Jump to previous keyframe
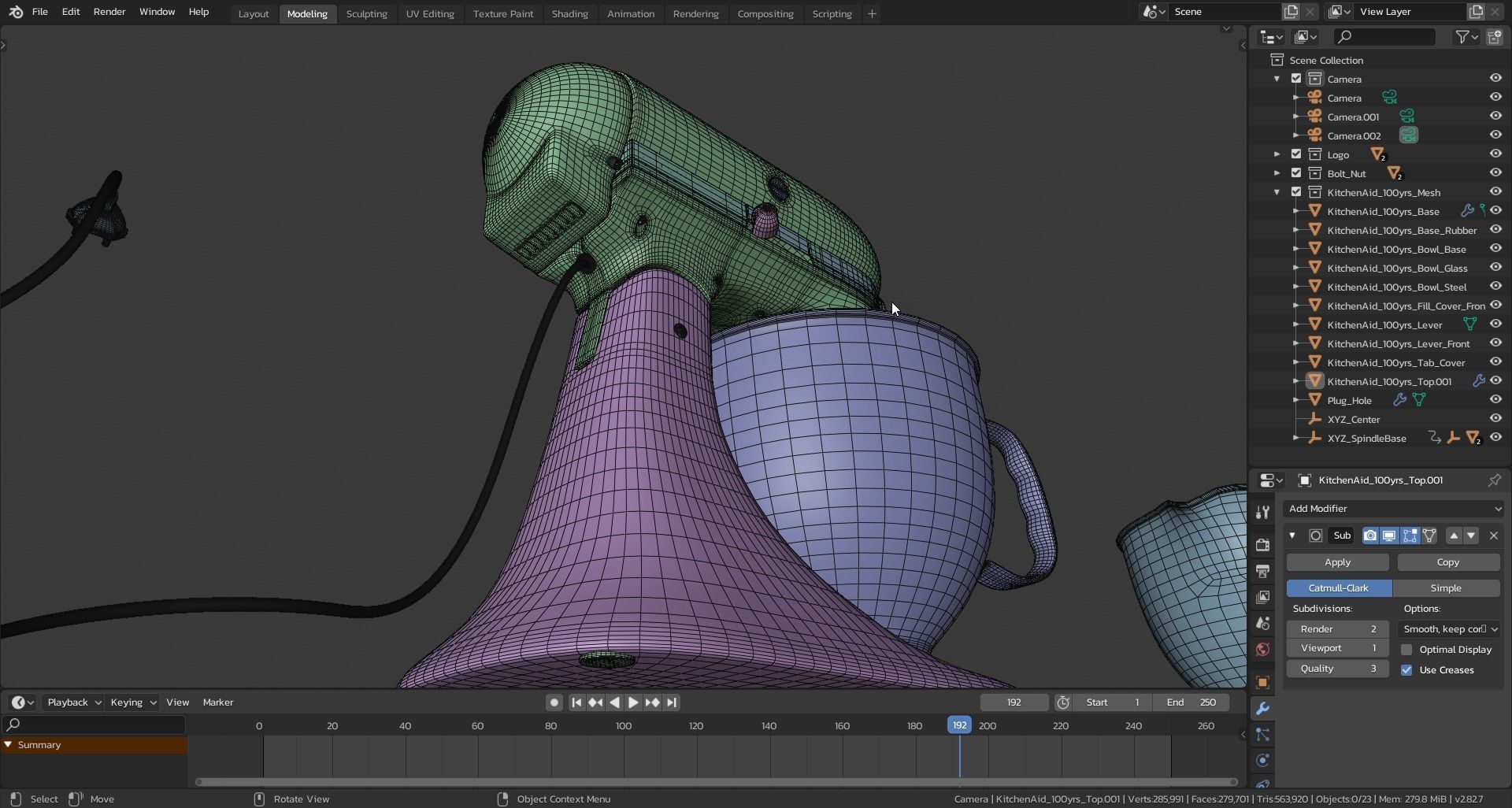 pyautogui.click(x=595, y=702)
